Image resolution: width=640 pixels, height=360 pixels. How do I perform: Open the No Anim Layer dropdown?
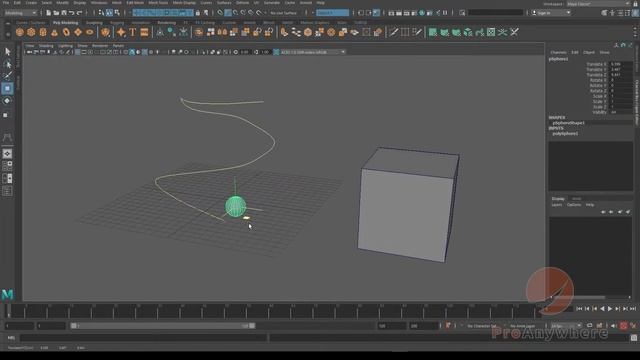tap(524, 326)
